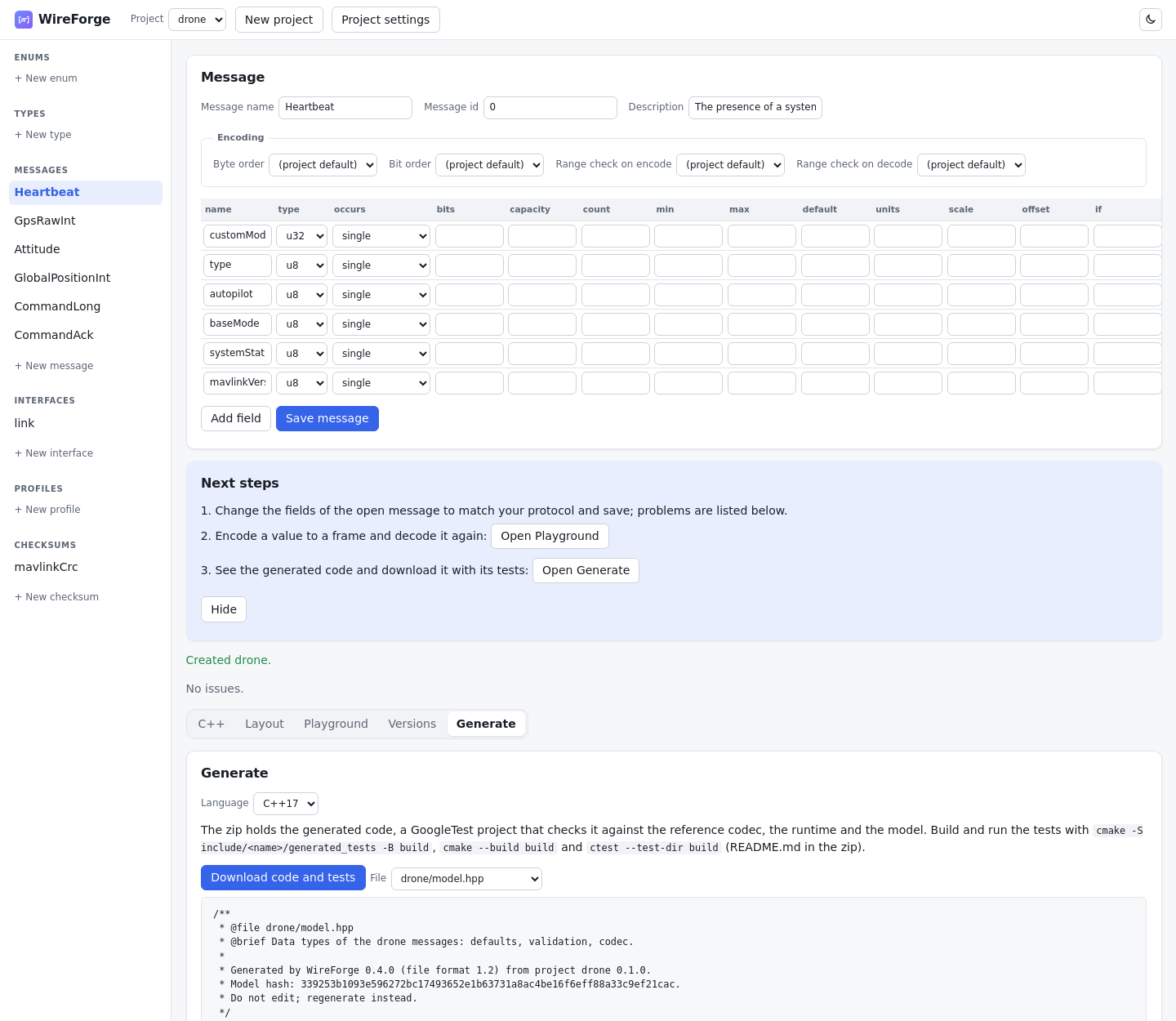Open Range check on encode dropdown
Screen dimensions: 1176x1021
pos(730,165)
